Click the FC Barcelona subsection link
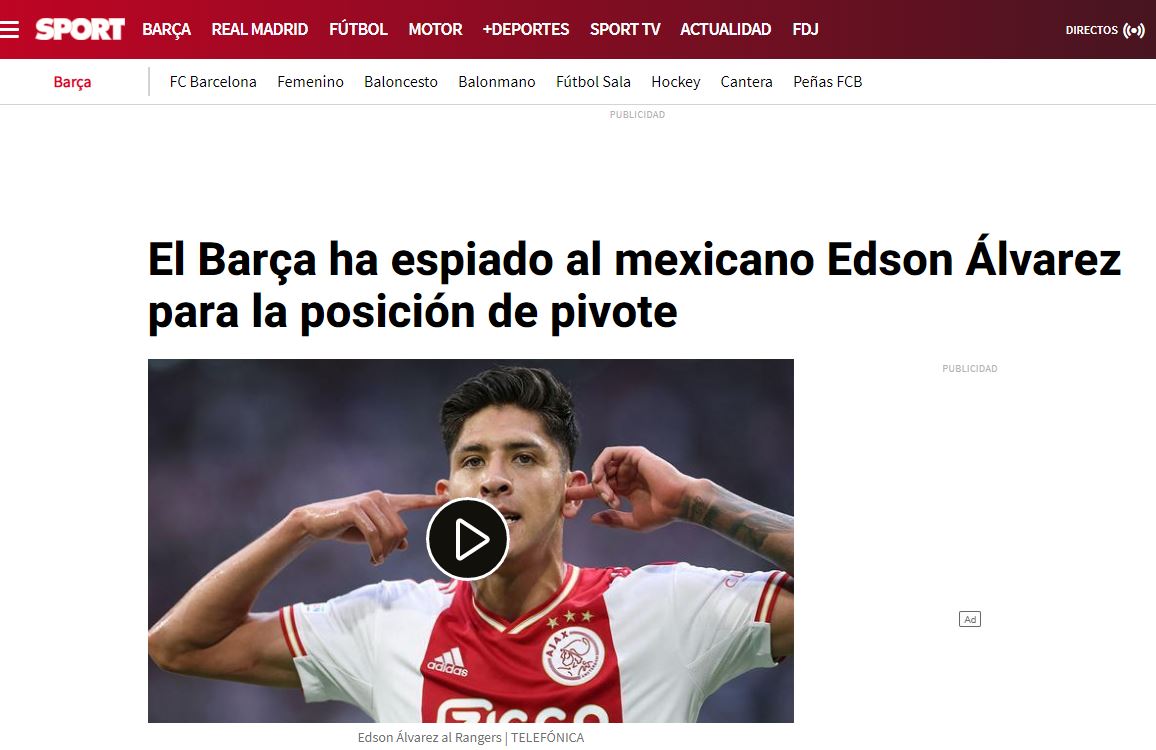The image size is (1156, 750). click(x=213, y=82)
